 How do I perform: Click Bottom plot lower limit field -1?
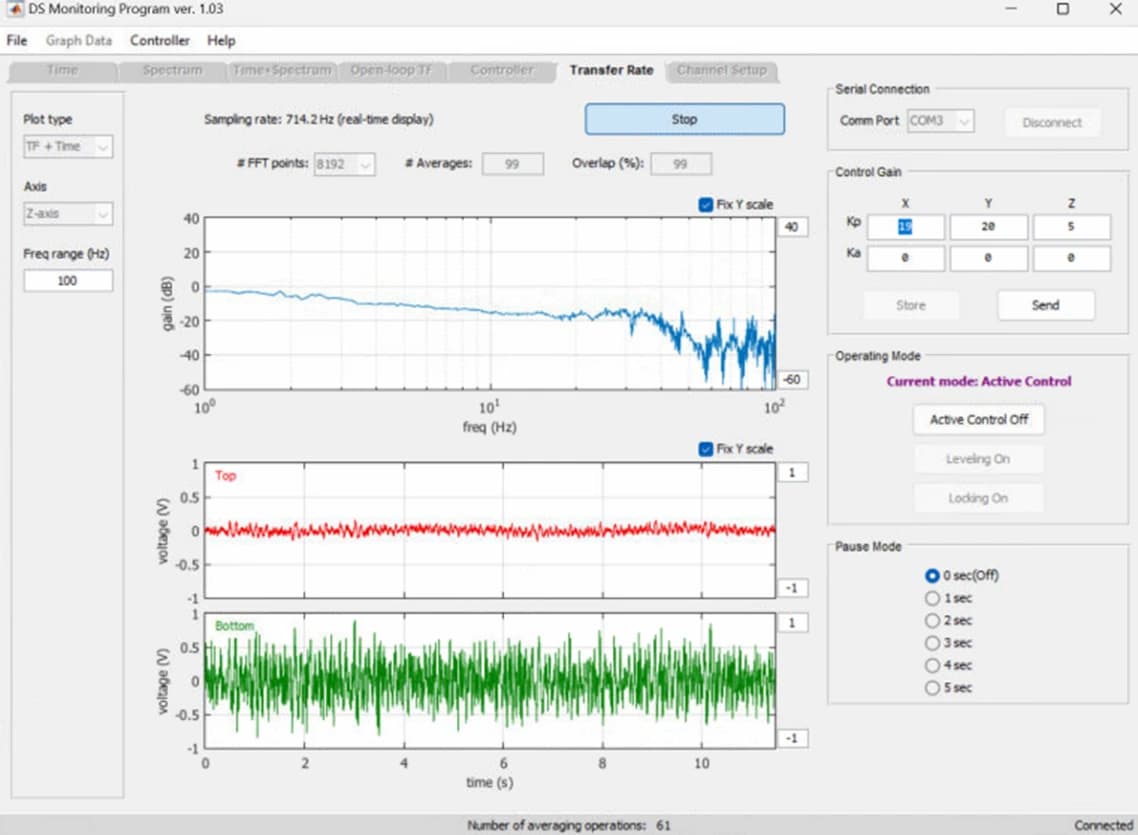coord(793,739)
